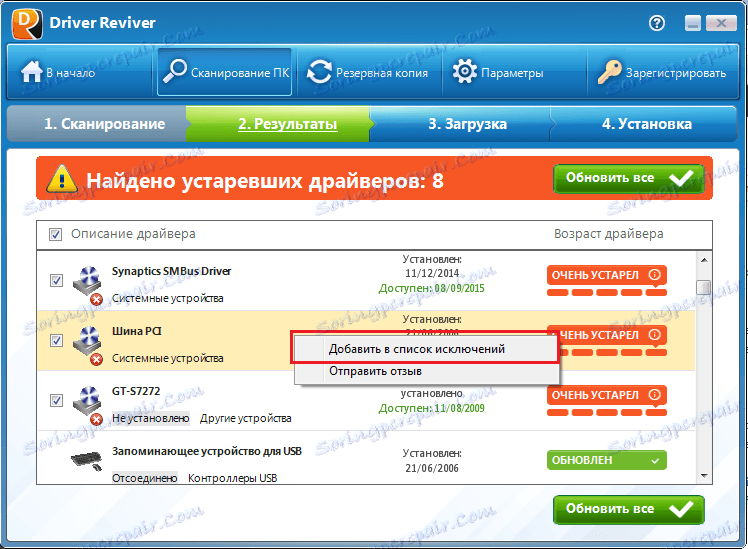Click «Контроллеры USB» category text
Image resolution: width=748 pixels, height=549 pixels.
[x=232, y=478]
